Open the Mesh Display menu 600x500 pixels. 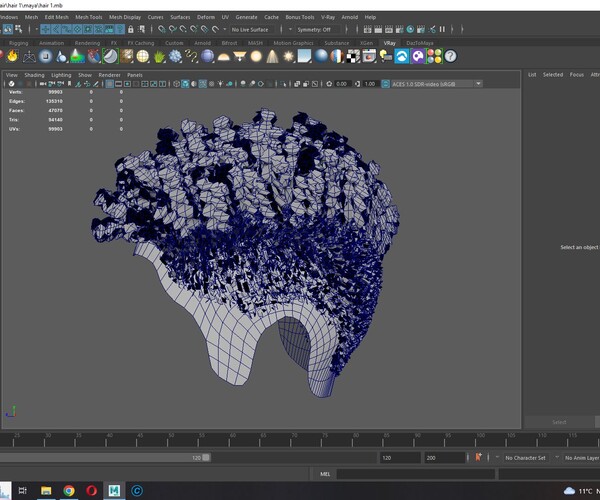tap(125, 17)
